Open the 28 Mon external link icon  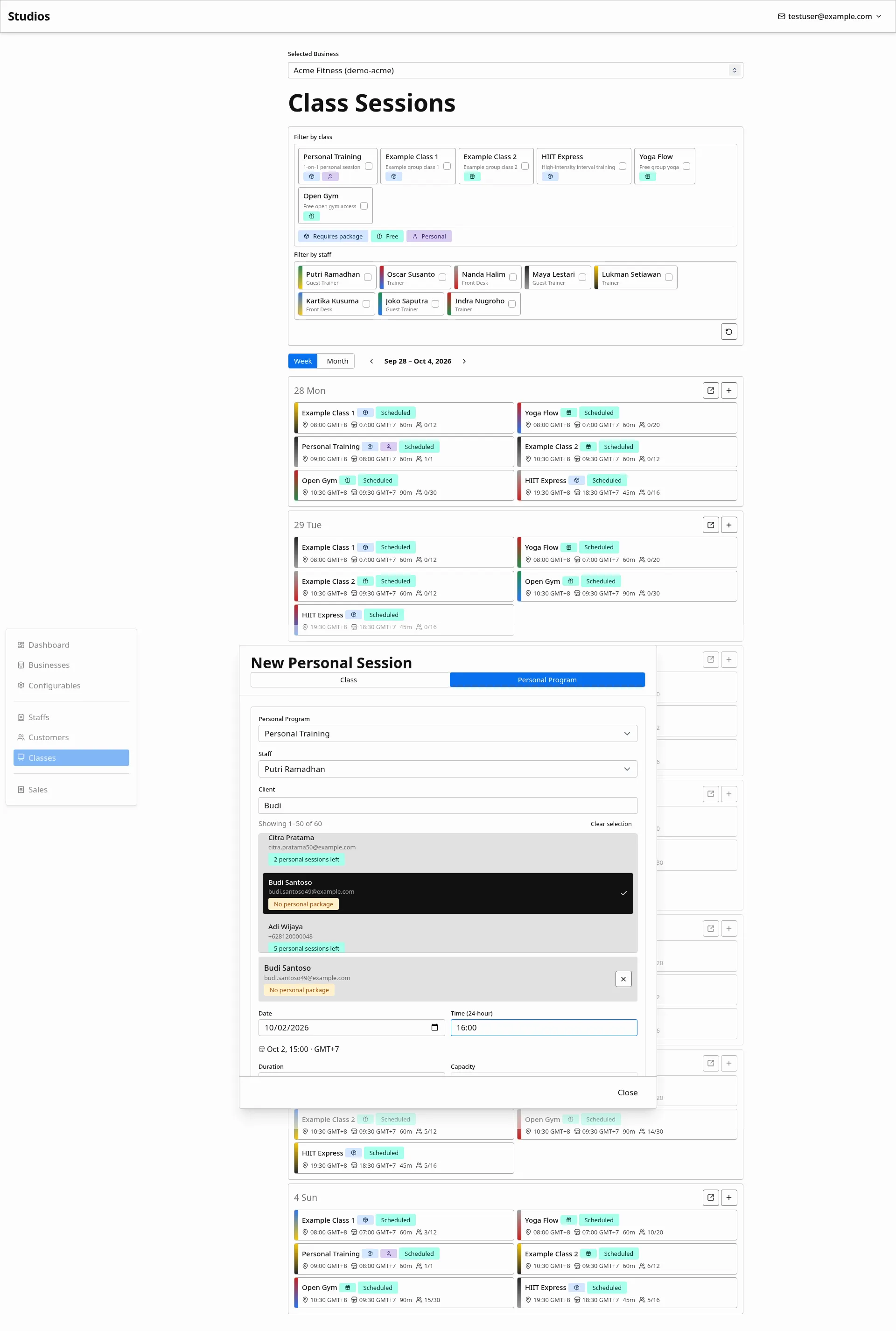(x=710, y=390)
